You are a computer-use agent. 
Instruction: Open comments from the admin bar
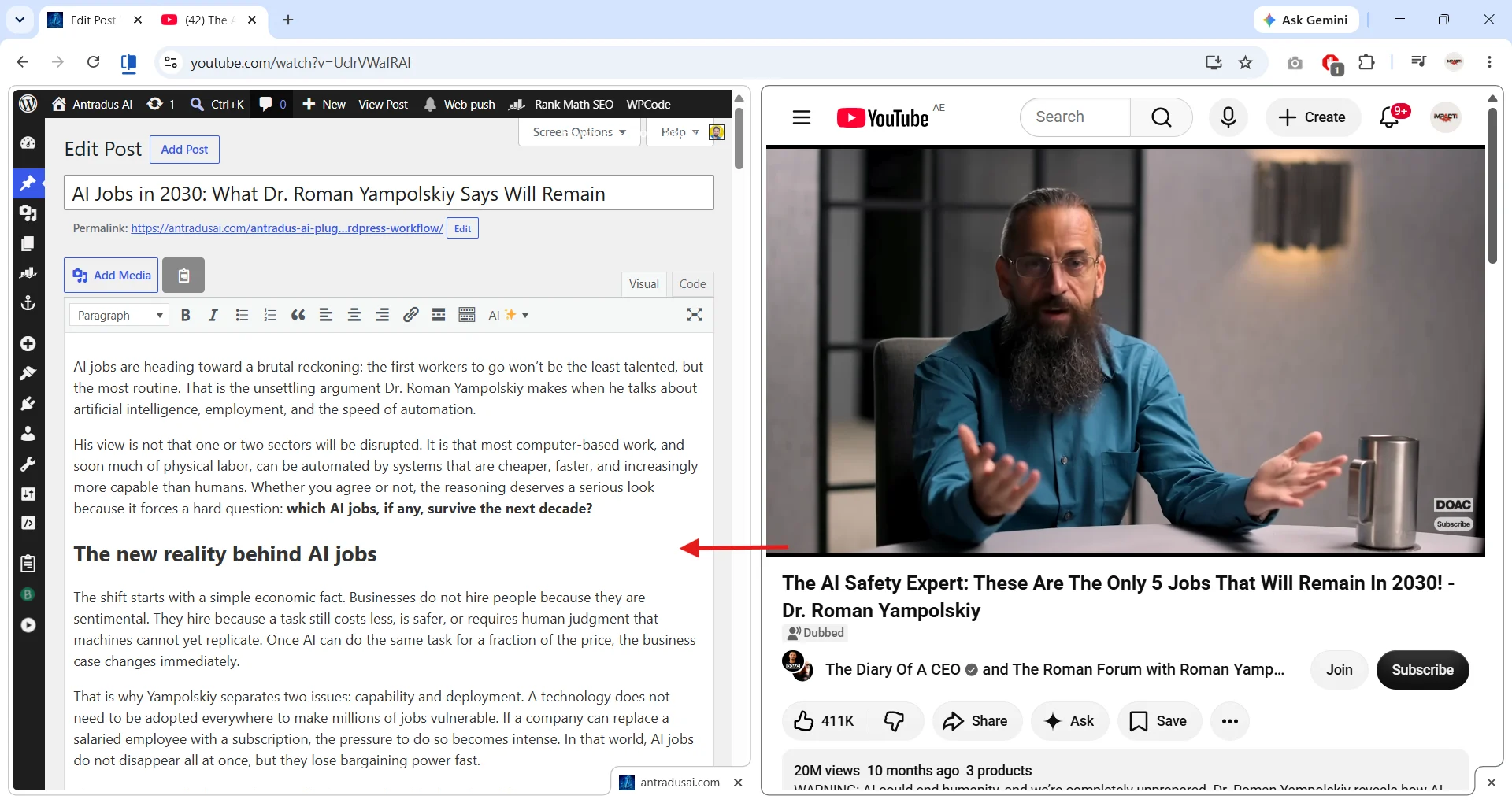click(x=272, y=104)
